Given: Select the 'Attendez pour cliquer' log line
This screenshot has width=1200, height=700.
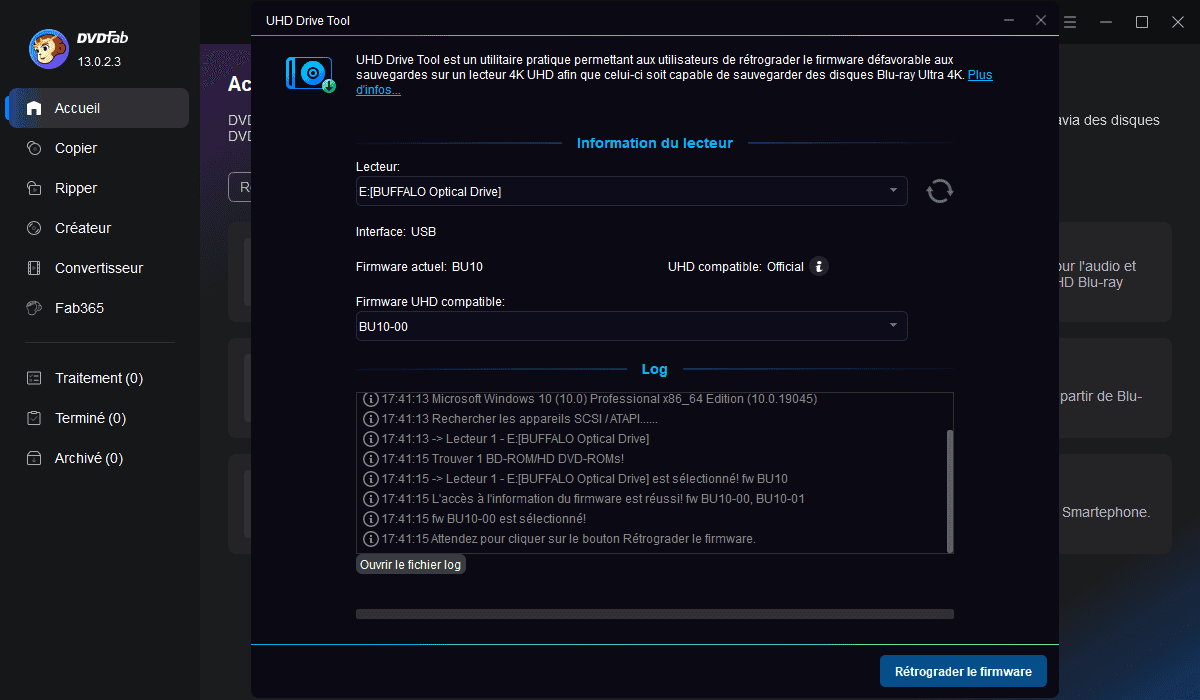Looking at the screenshot, I should pyautogui.click(x=560, y=539).
